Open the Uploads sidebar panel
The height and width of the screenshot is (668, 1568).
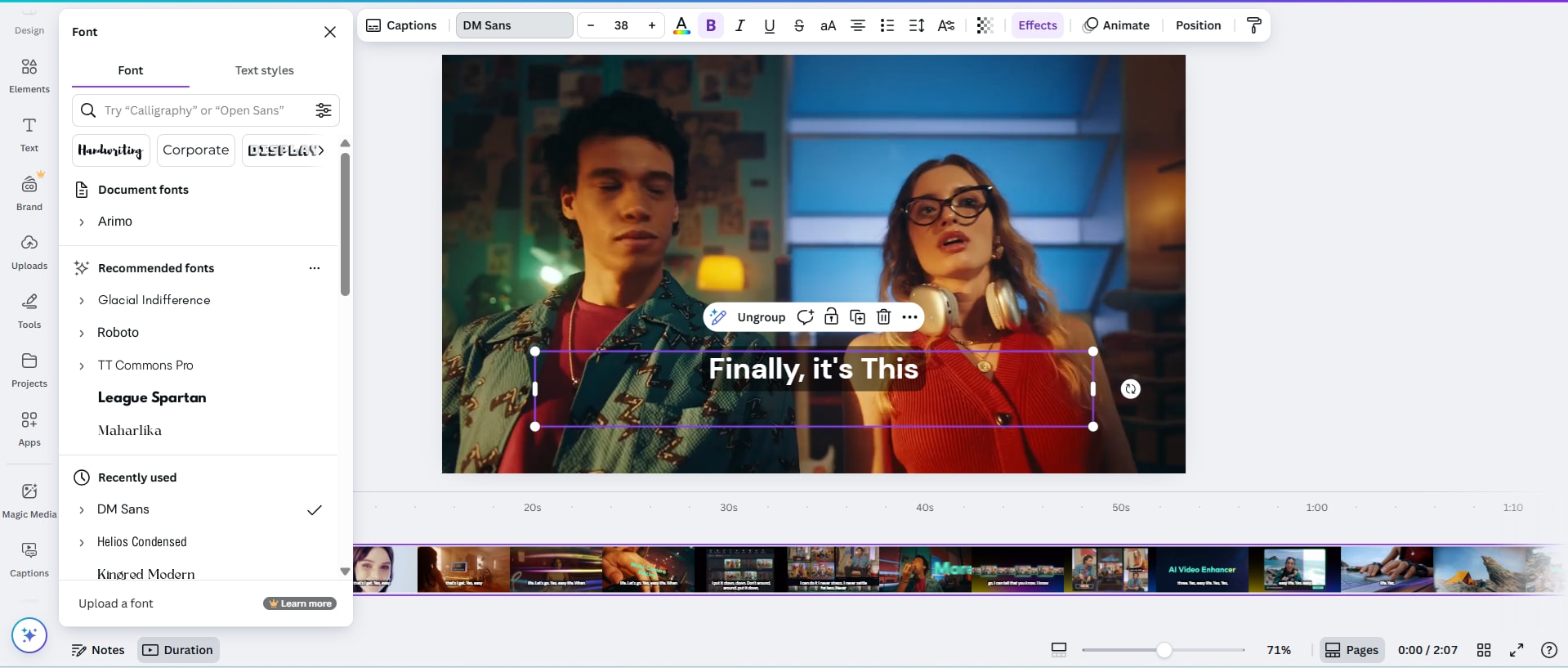29,252
